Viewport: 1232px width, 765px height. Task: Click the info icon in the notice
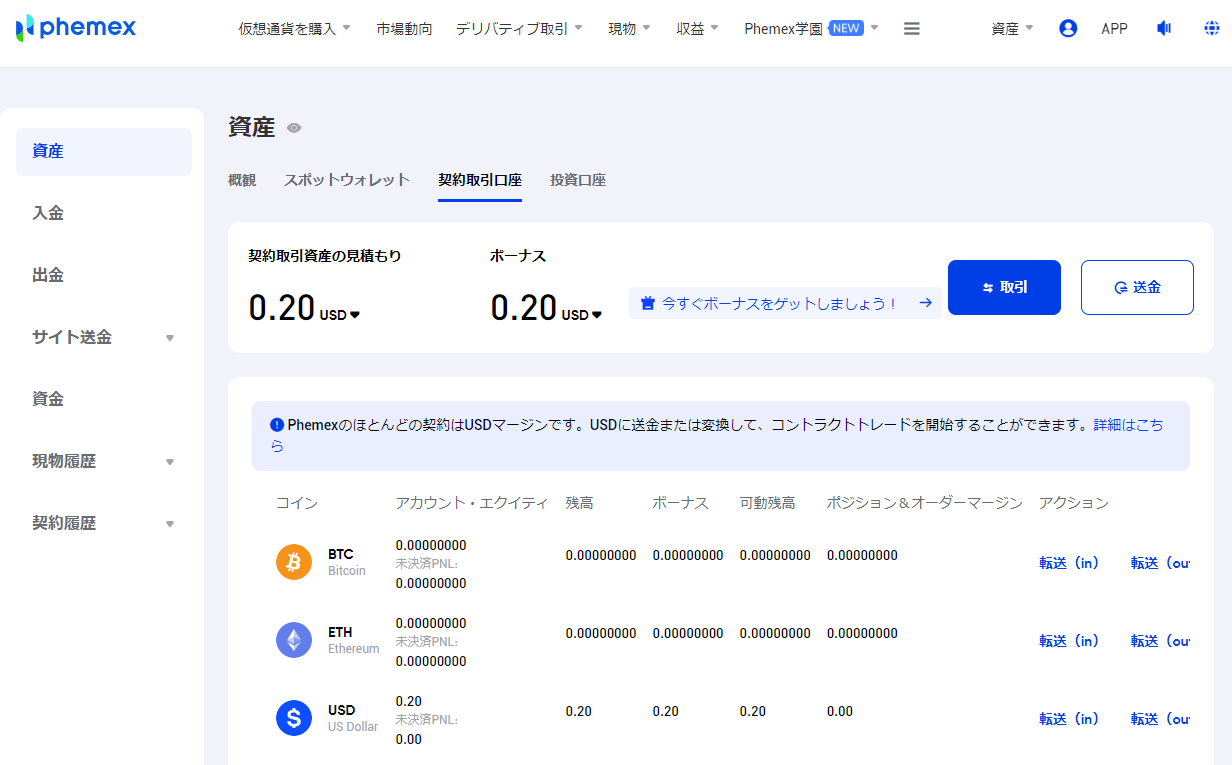tap(277, 424)
